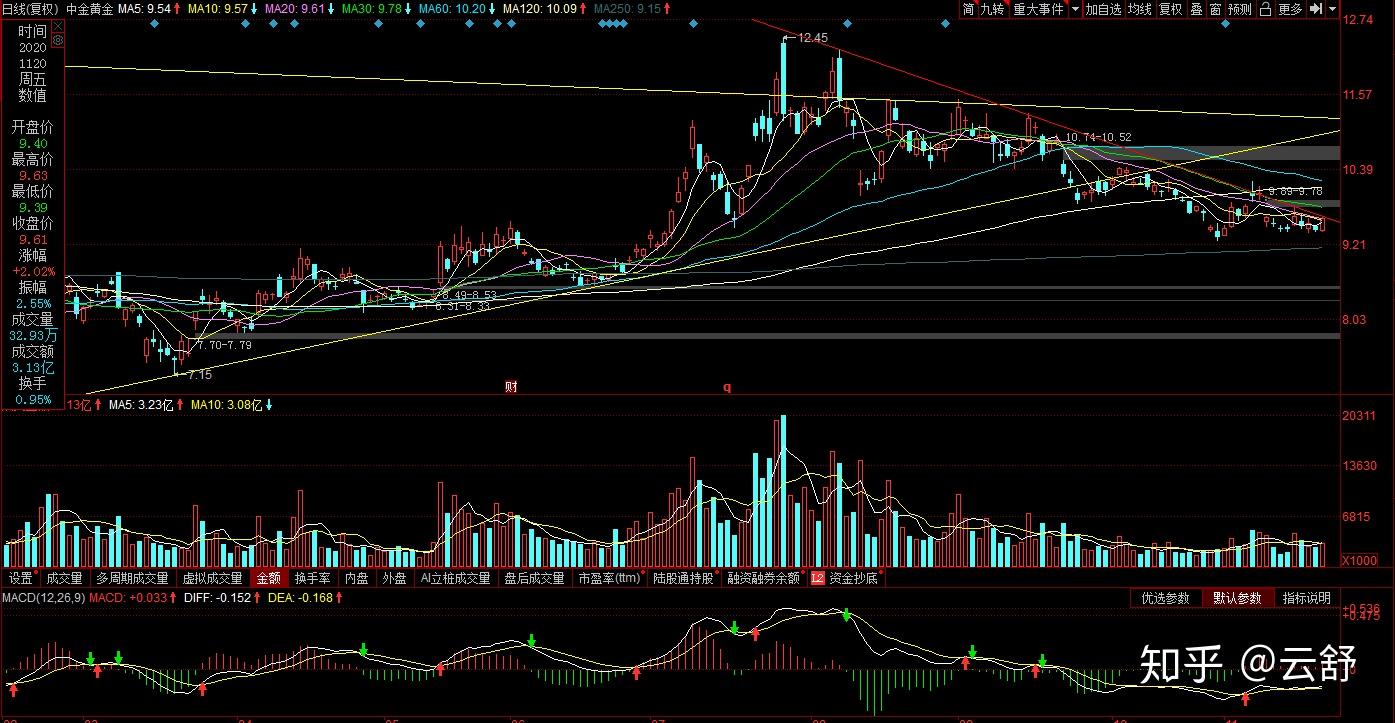Click 7.70-7.79 gap label
1395x723 pixels.
224,345
